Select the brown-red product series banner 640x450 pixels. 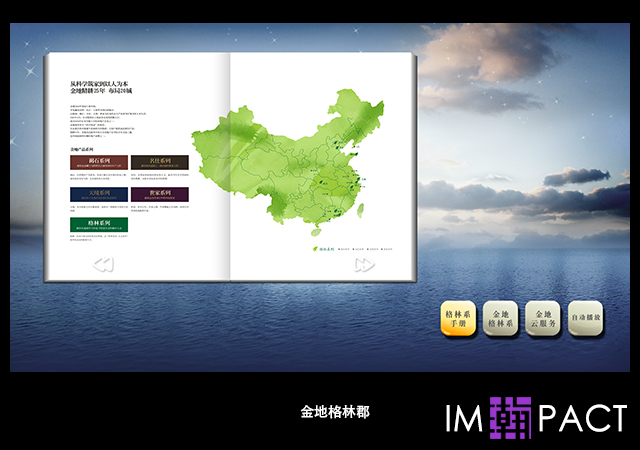(x=99, y=163)
